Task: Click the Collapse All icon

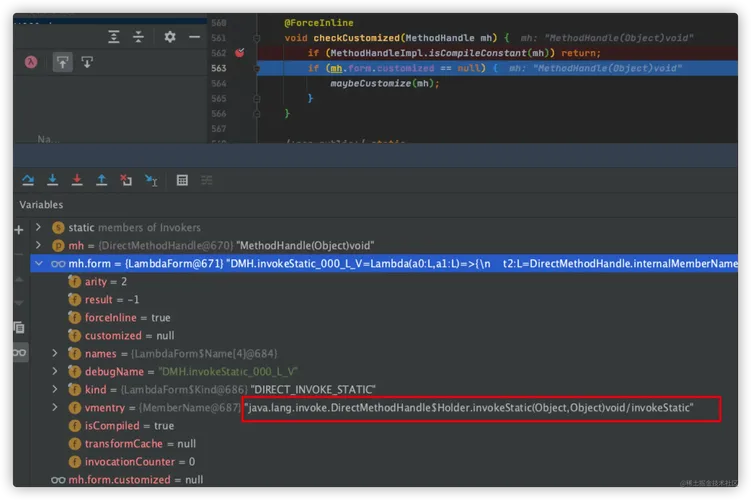Action: tap(138, 37)
